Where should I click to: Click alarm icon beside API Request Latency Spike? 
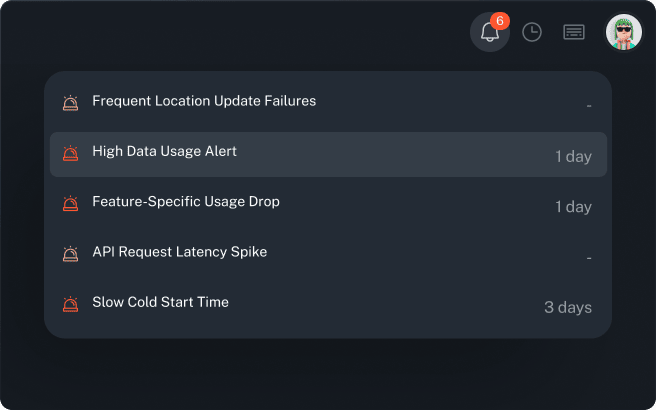coord(70,254)
